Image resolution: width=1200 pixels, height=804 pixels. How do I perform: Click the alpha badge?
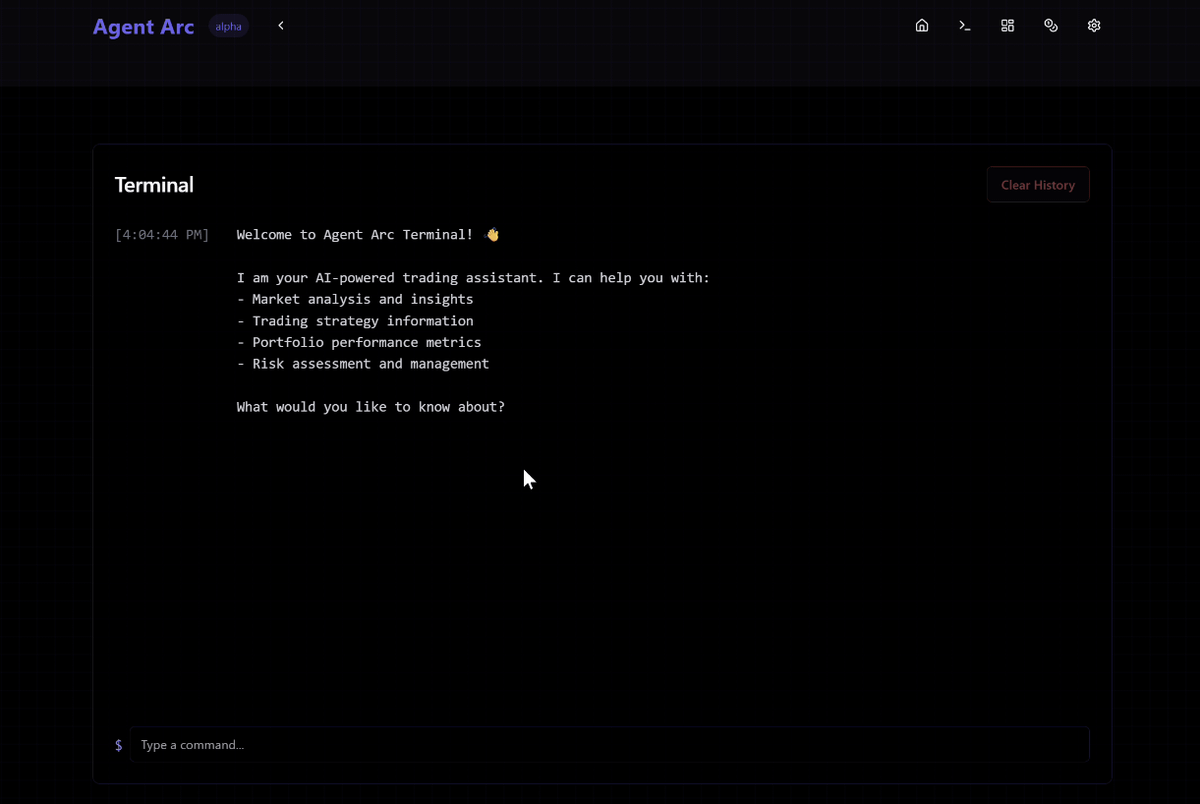click(229, 27)
